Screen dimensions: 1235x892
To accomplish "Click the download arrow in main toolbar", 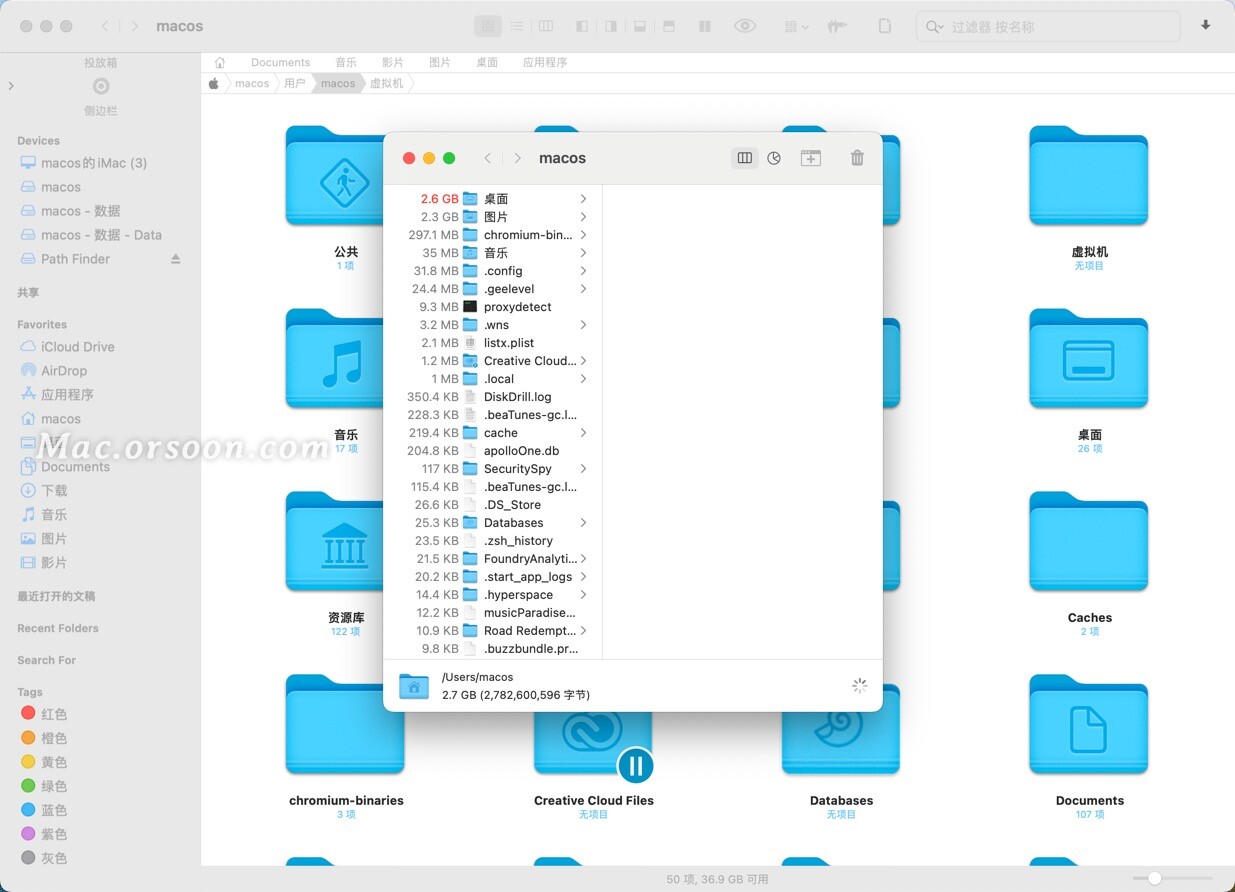I will click(1206, 26).
